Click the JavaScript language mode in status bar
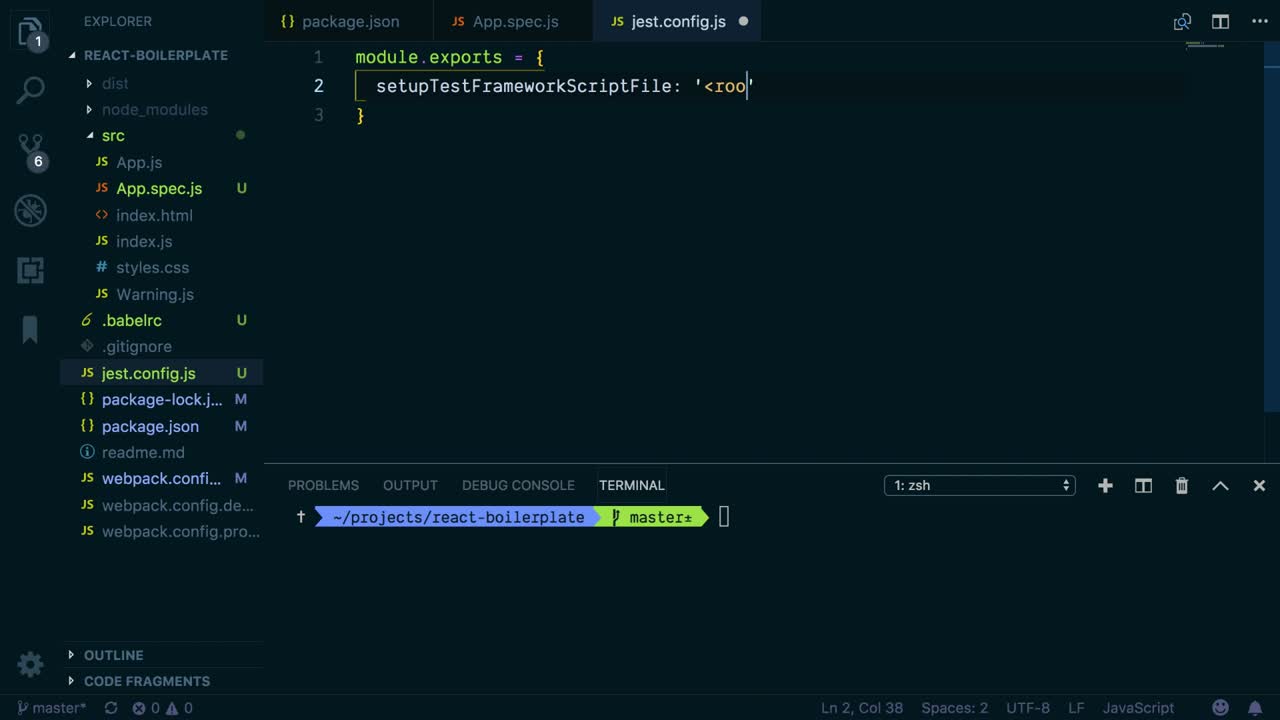This screenshot has width=1280, height=720. point(1138,708)
